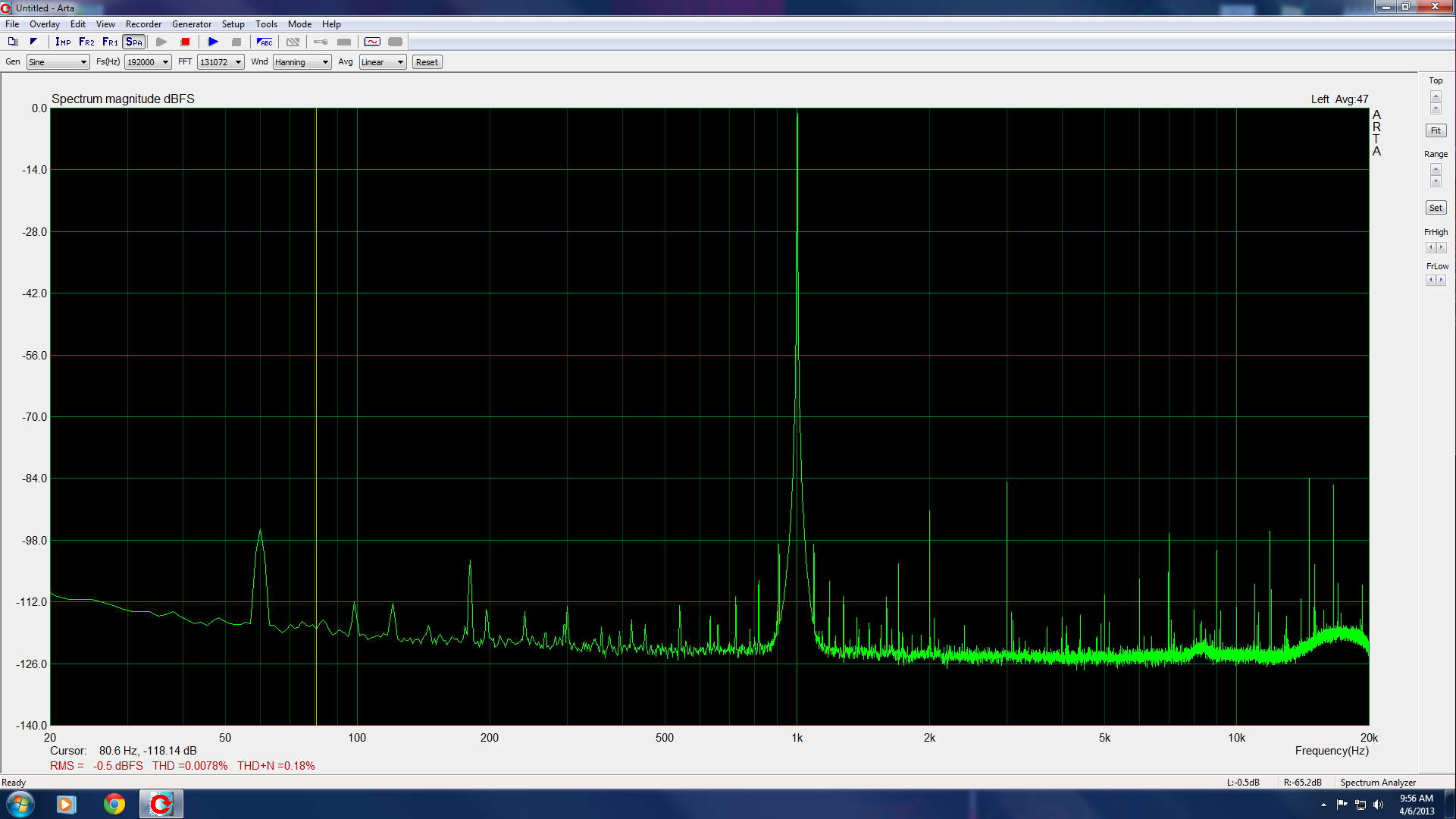The height and width of the screenshot is (819, 1456).
Task: Click the Arta taskbar button
Action: [161, 804]
